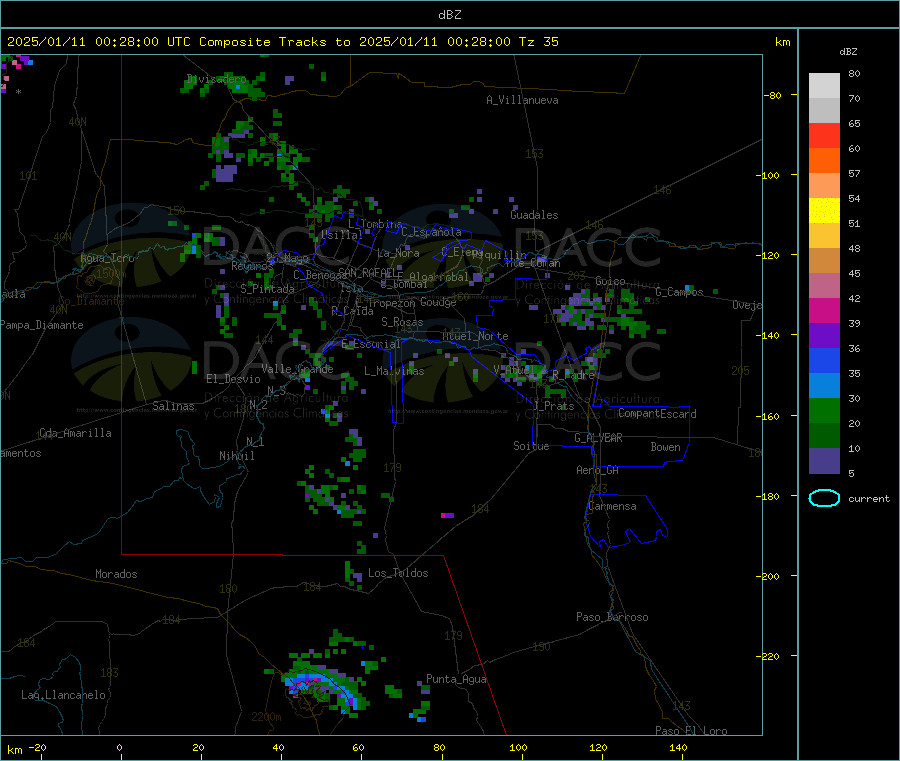Click the Paso_Barroso label

[612, 617]
